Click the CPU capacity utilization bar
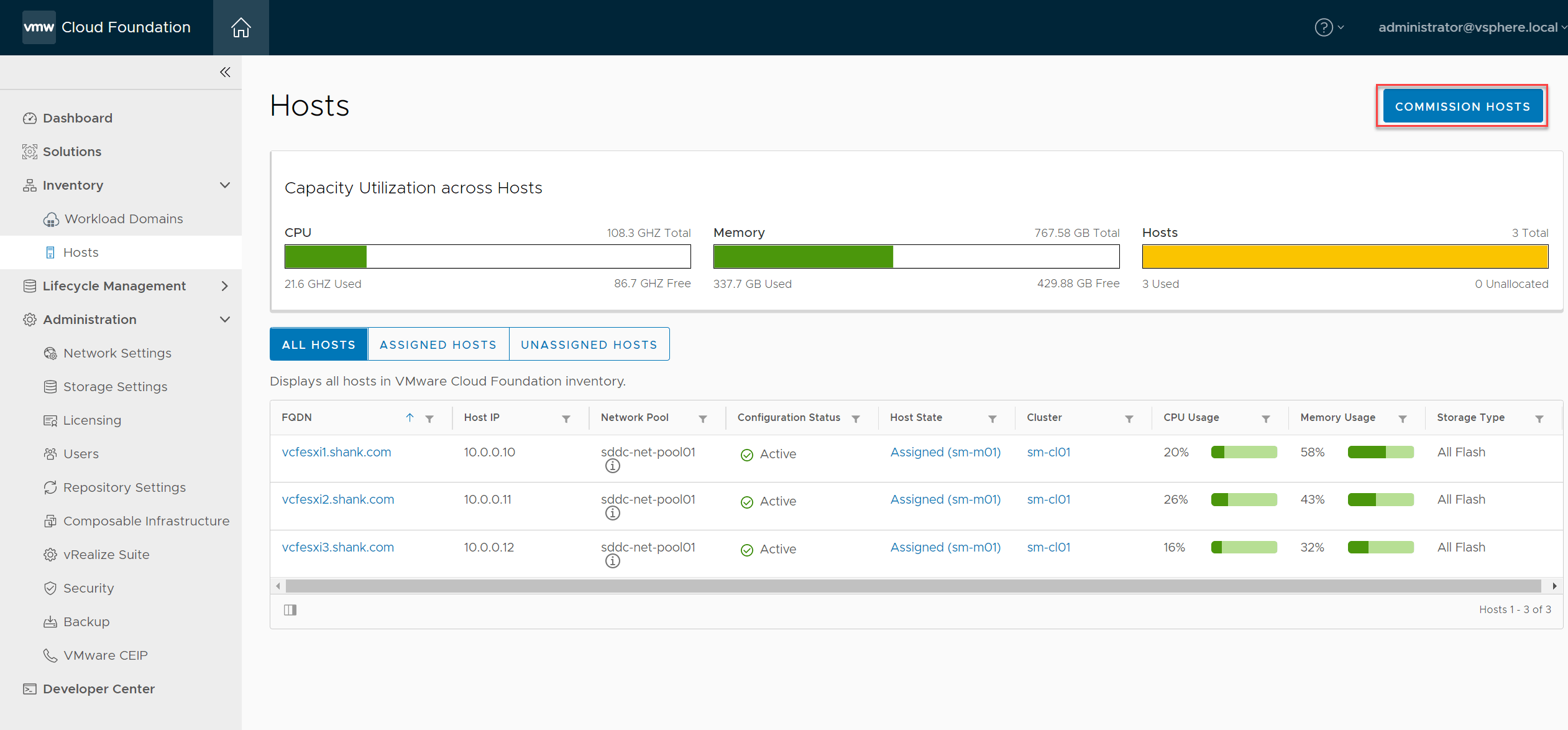Image resolution: width=1568 pixels, height=730 pixels. (x=488, y=256)
